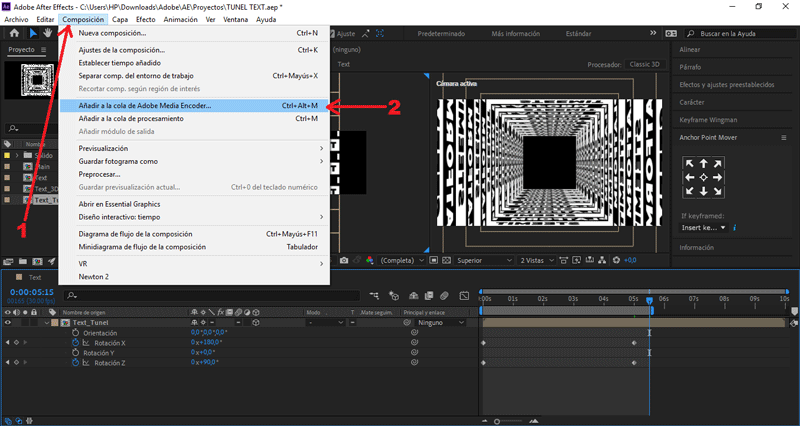This screenshot has width=800, height=426.
Task: Open the Insert keyframe dropdown in Anchor Point Mover
Action: pyautogui.click(x=703, y=228)
